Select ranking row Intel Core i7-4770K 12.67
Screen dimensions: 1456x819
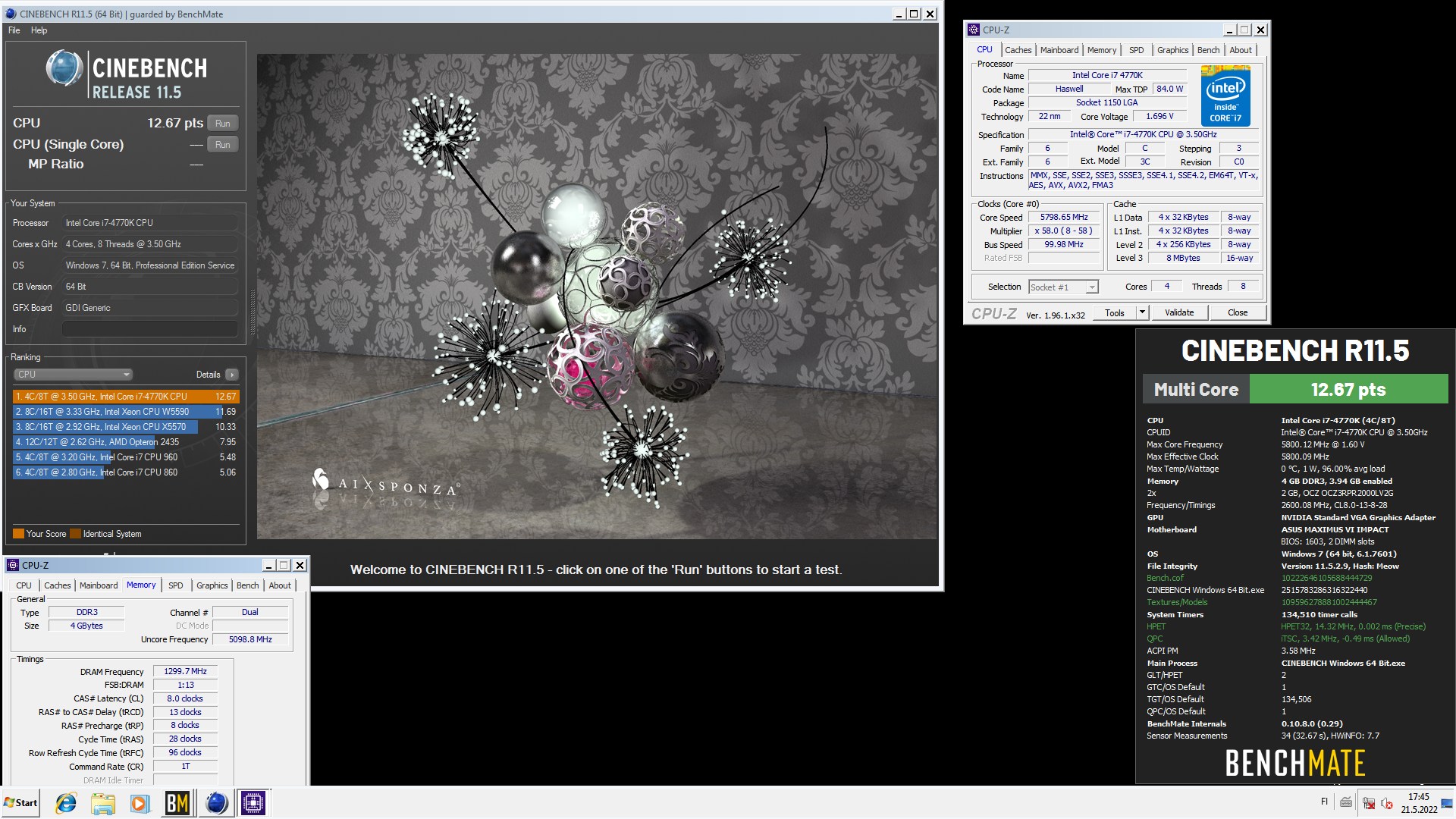[x=126, y=397]
